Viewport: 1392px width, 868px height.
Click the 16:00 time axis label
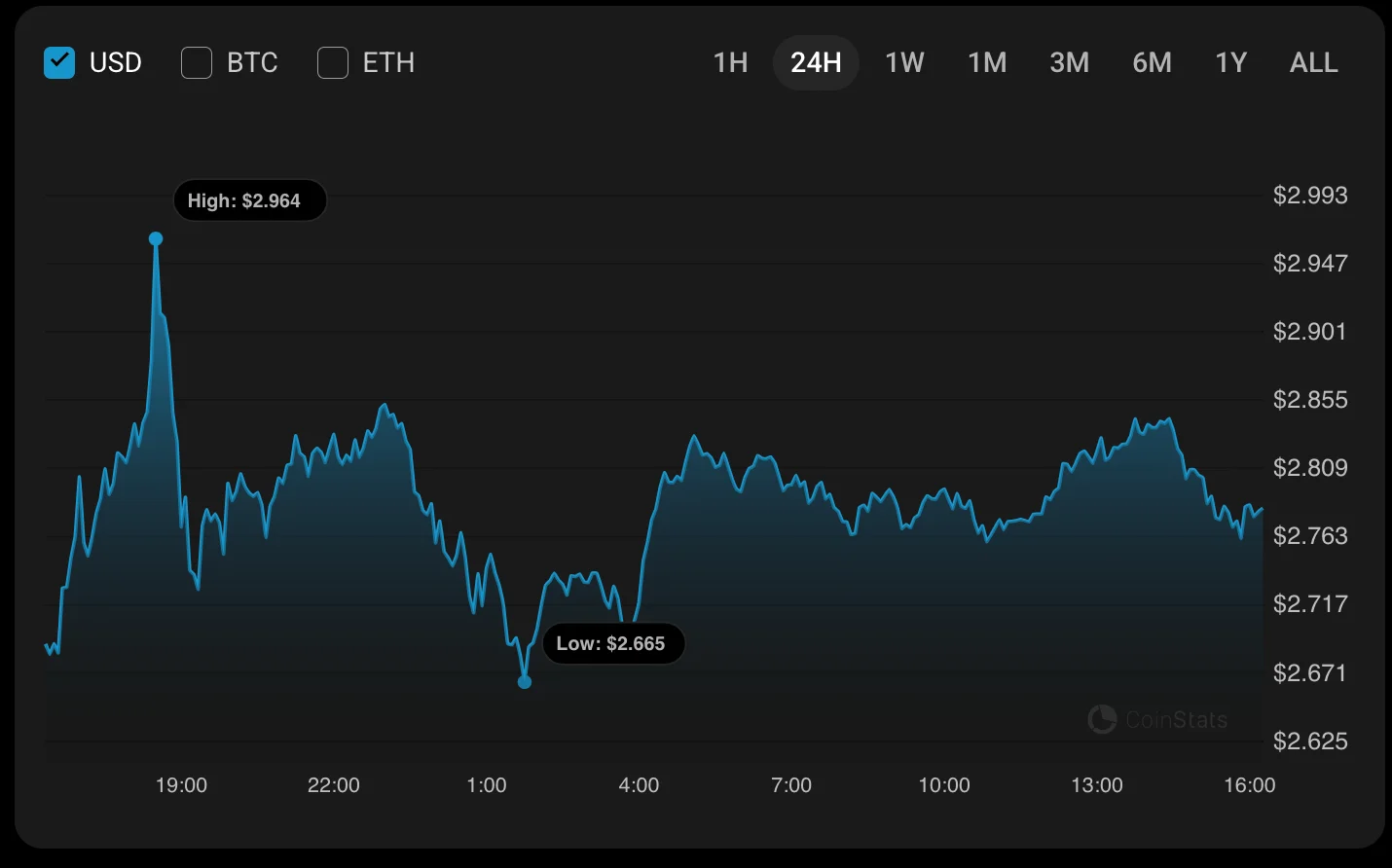(x=1249, y=785)
